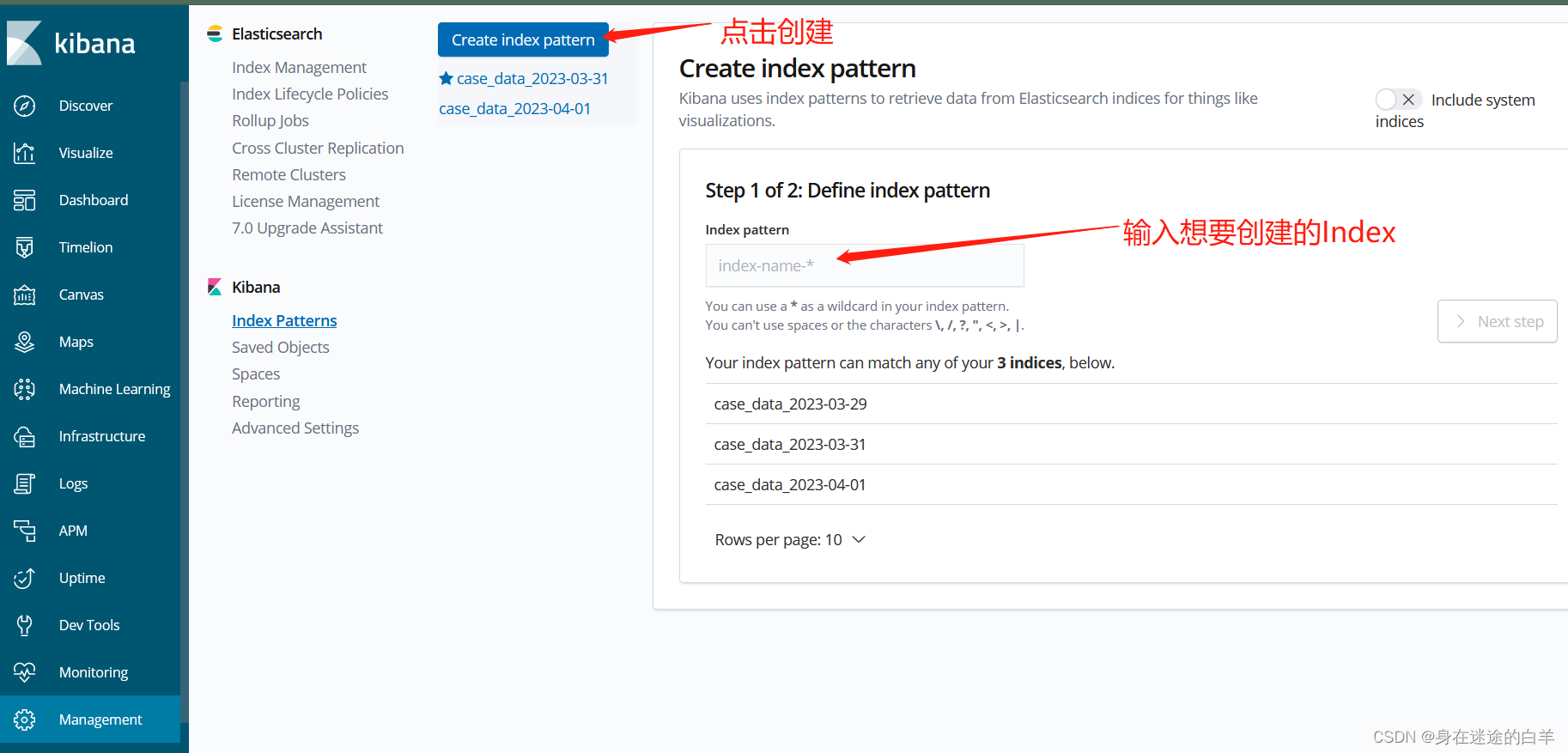Screen dimensions: 1568x753
Task: Click Create index pattern button
Action: coord(523,39)
